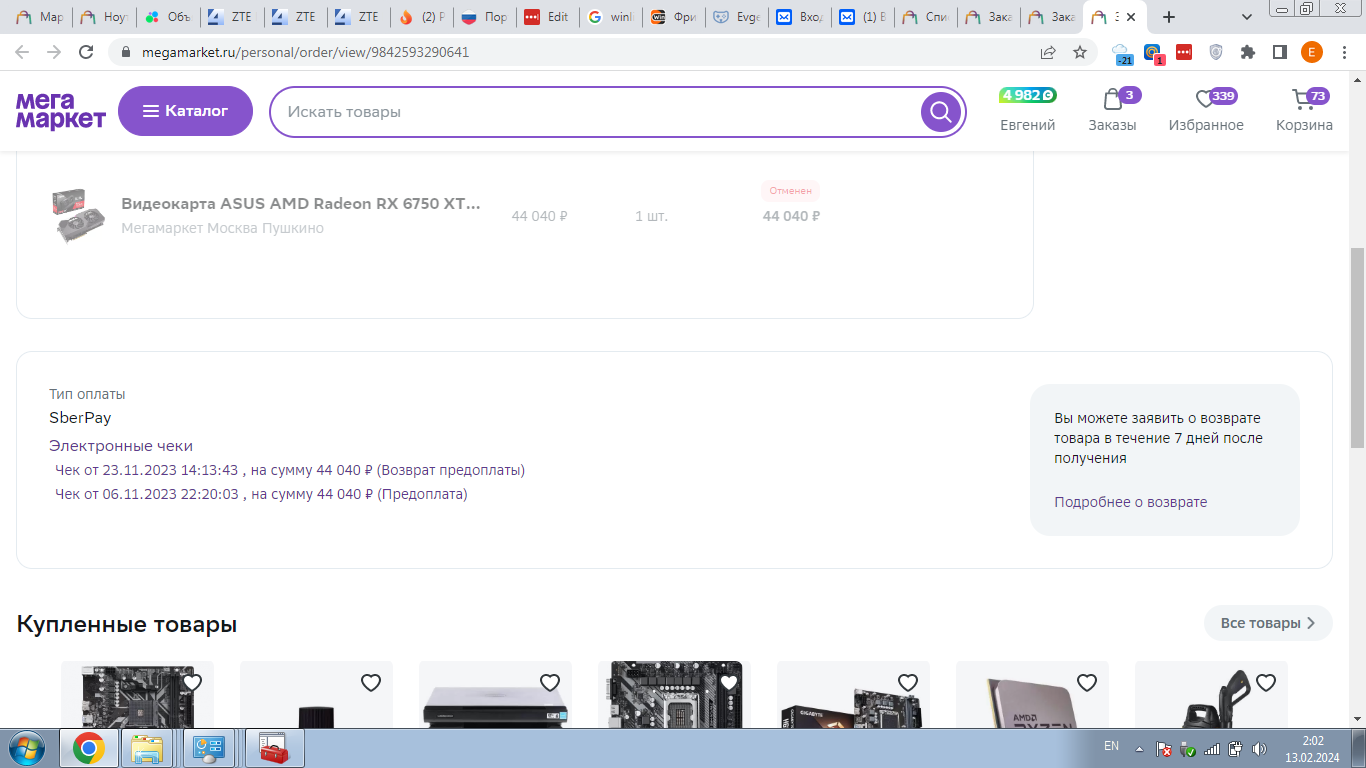Share this page from address bar
The image size is (1366, 768).
click(1048, 52)
